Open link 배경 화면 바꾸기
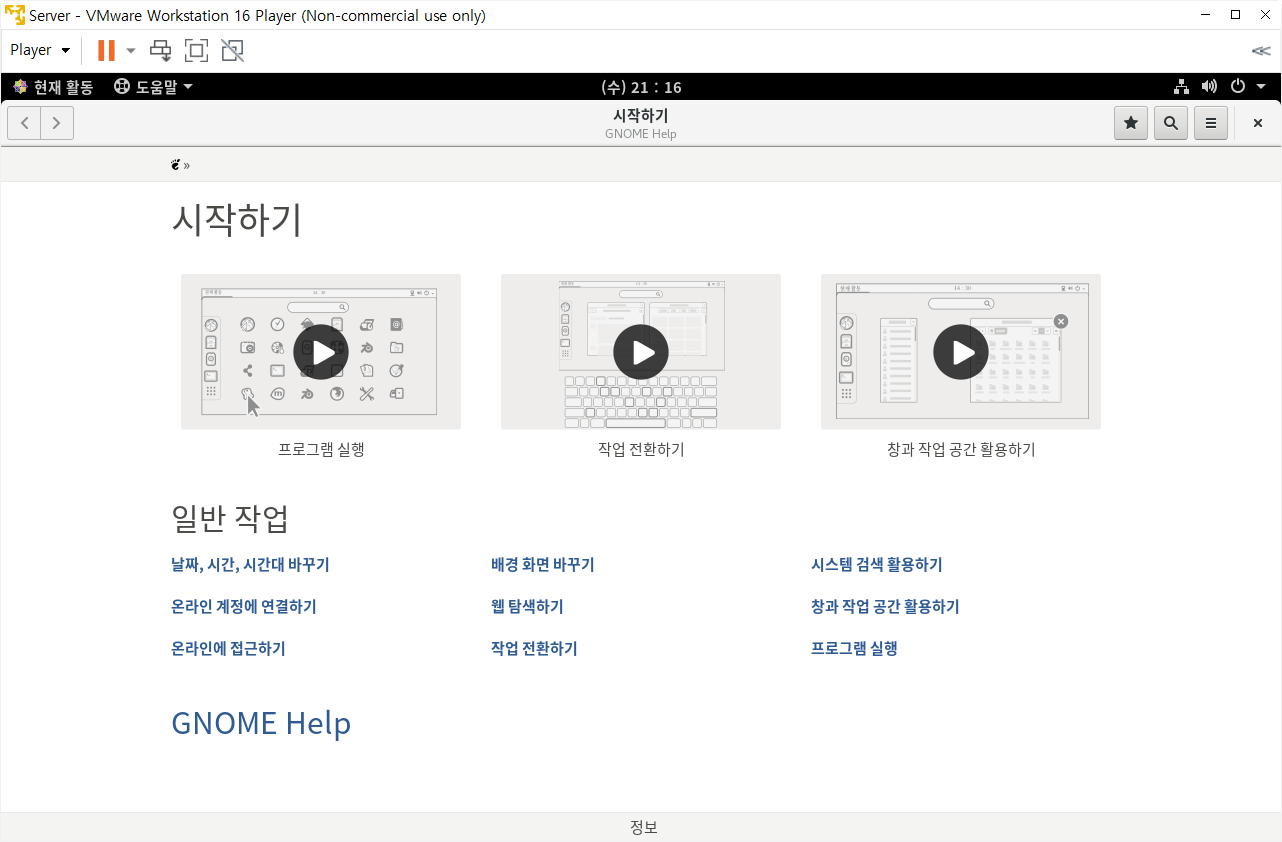Viewport: 1282px width, 842px height. 543,565
